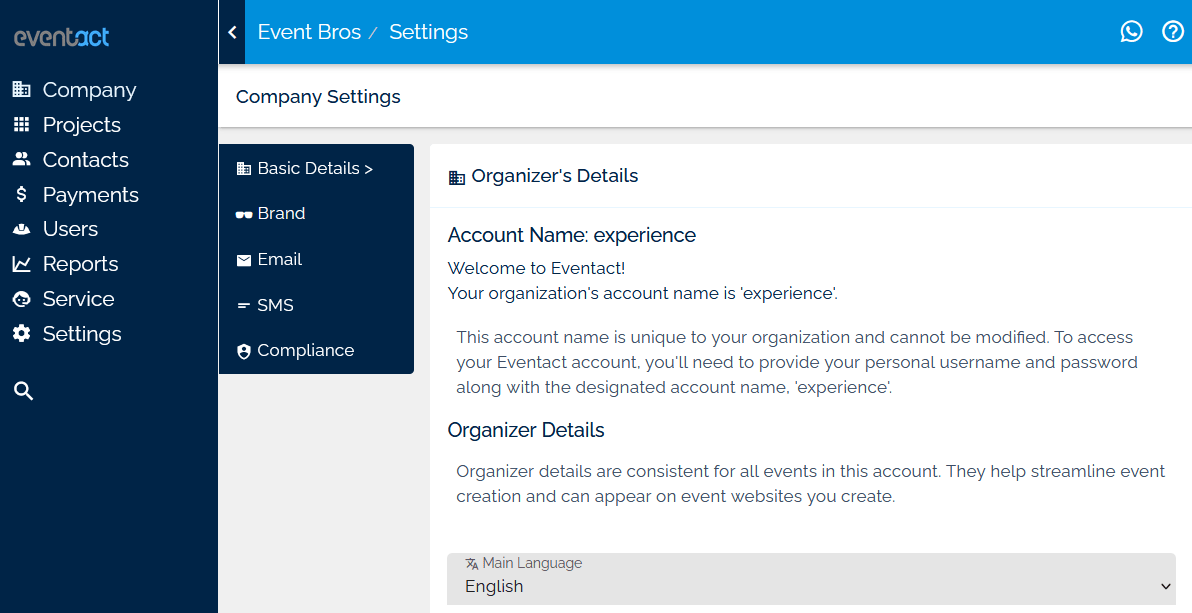Switch to the Email settings tab

tap(280, 259)
